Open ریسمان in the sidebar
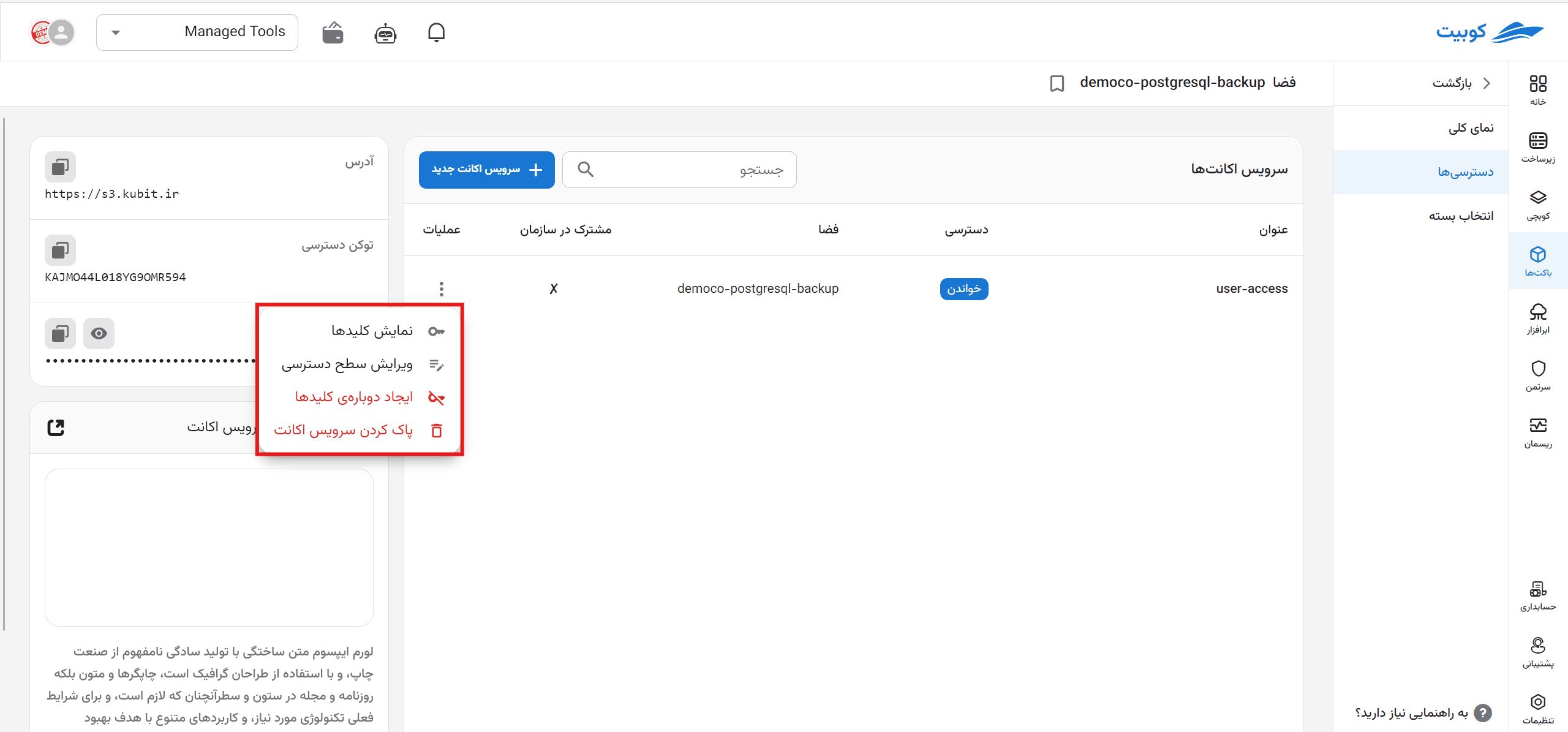 [x=1538, y=432]
